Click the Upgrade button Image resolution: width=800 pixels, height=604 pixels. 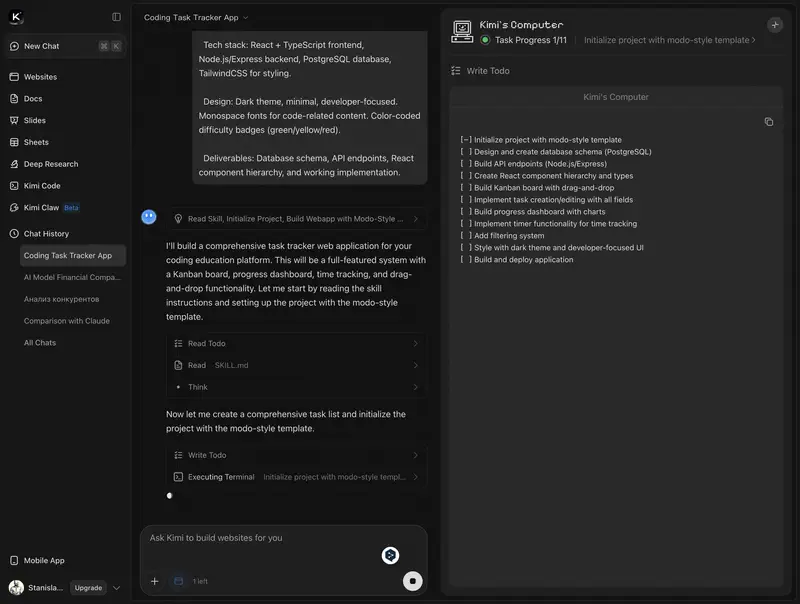click(x=88, y=588)
